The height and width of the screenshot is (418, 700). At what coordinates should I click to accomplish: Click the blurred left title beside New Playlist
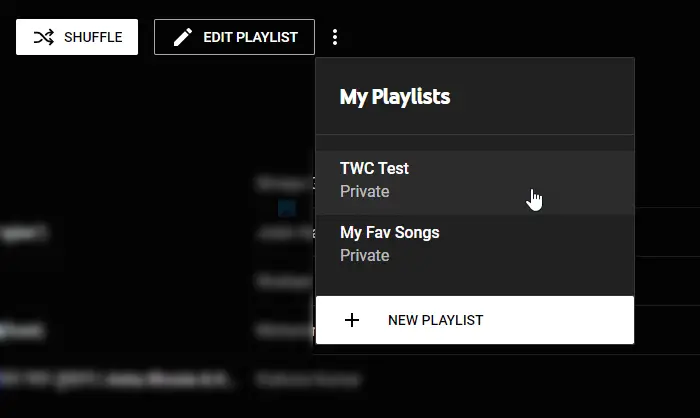(25, 329)
